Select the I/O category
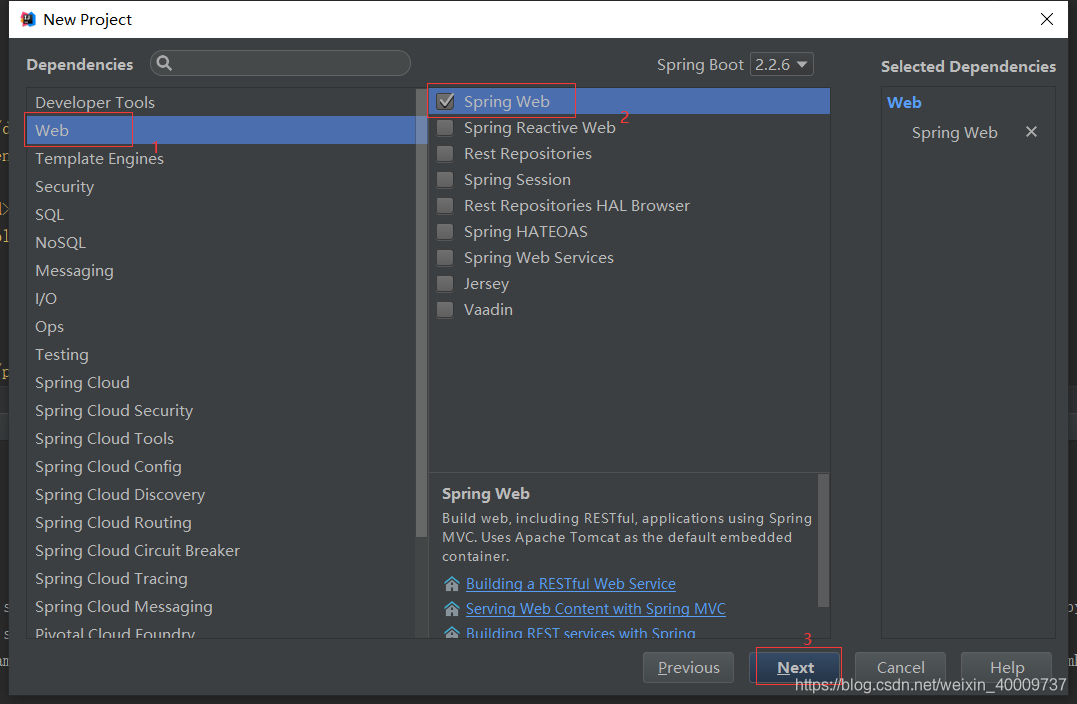 (x=221, y=299)
